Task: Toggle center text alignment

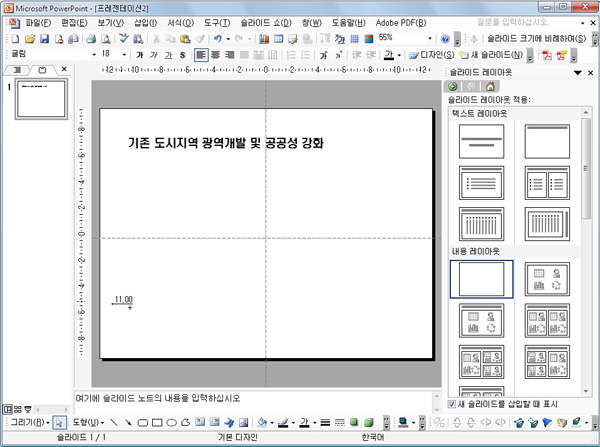Action: click(216, 54)
